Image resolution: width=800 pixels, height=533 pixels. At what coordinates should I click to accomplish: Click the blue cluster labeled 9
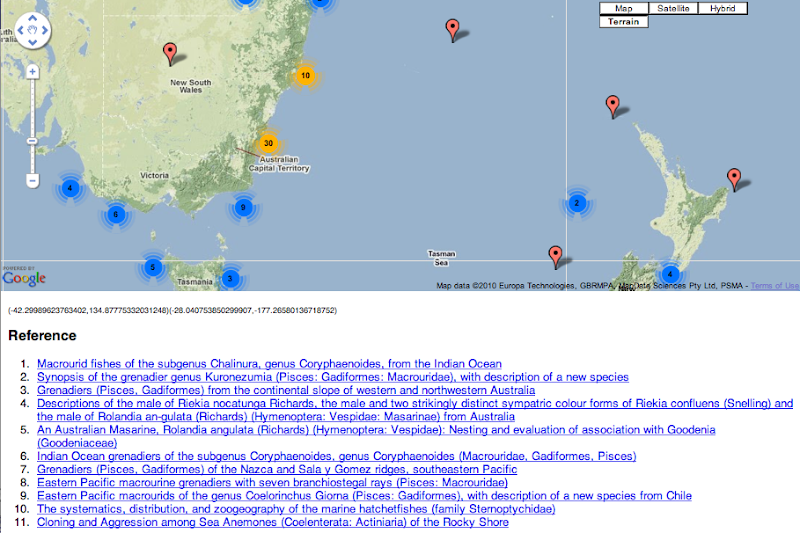242,208
